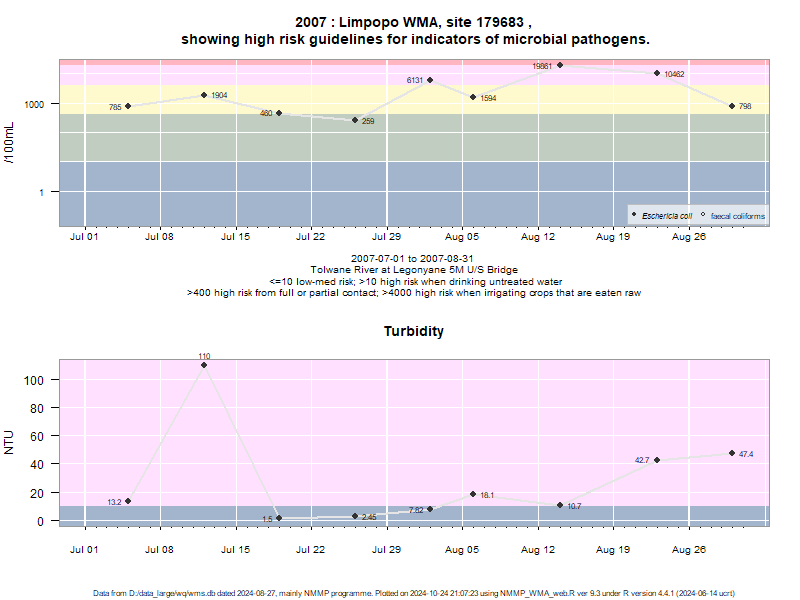Viewport: 800px width, 600px height.
Task: Click 'Jul 29' on the microbial chart x-axis
Action: coord(386,237)
